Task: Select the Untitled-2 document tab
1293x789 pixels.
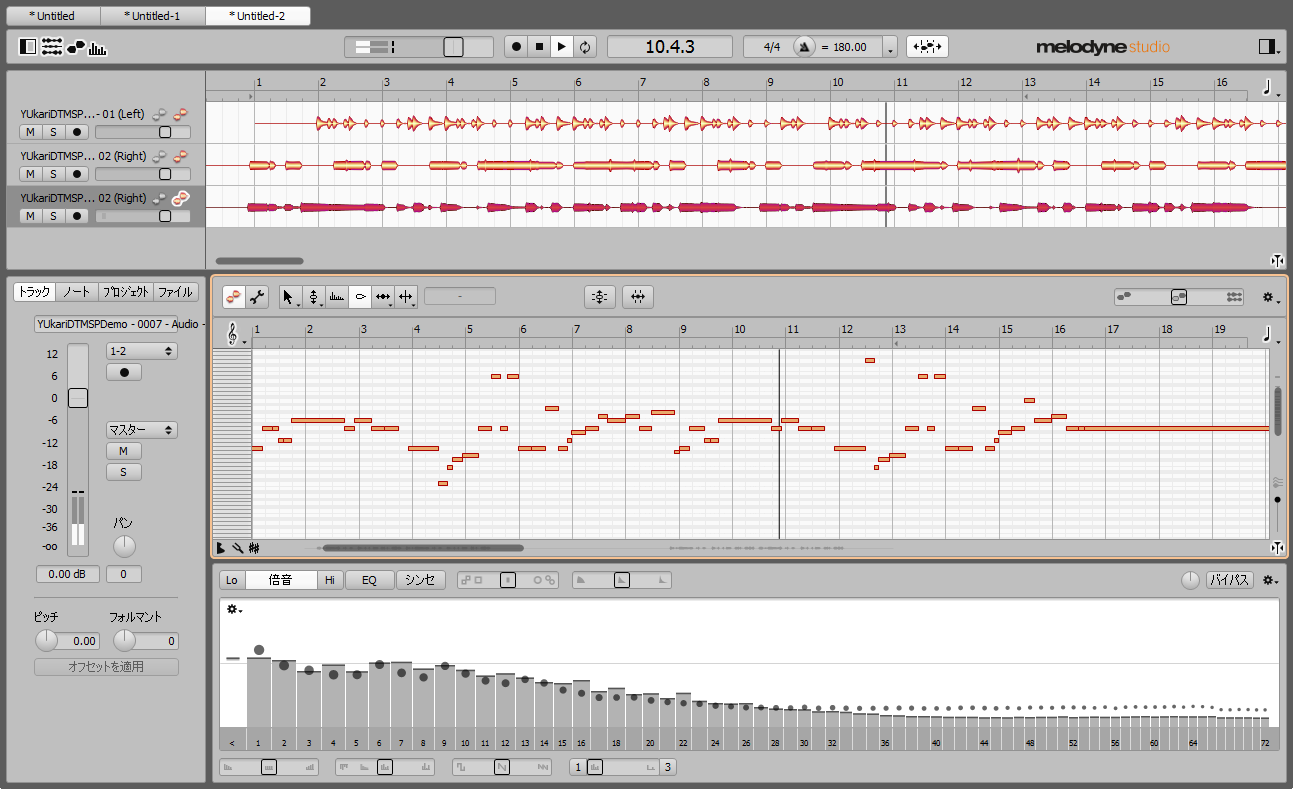Action: 257,16
